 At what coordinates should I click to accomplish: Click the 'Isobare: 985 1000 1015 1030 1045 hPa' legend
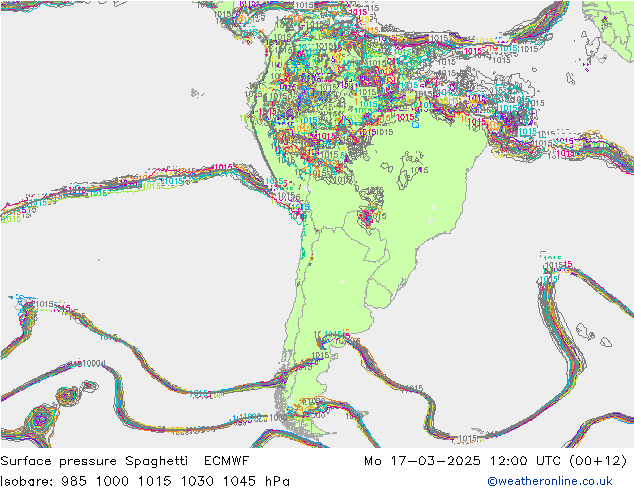[x=145, y=481]
